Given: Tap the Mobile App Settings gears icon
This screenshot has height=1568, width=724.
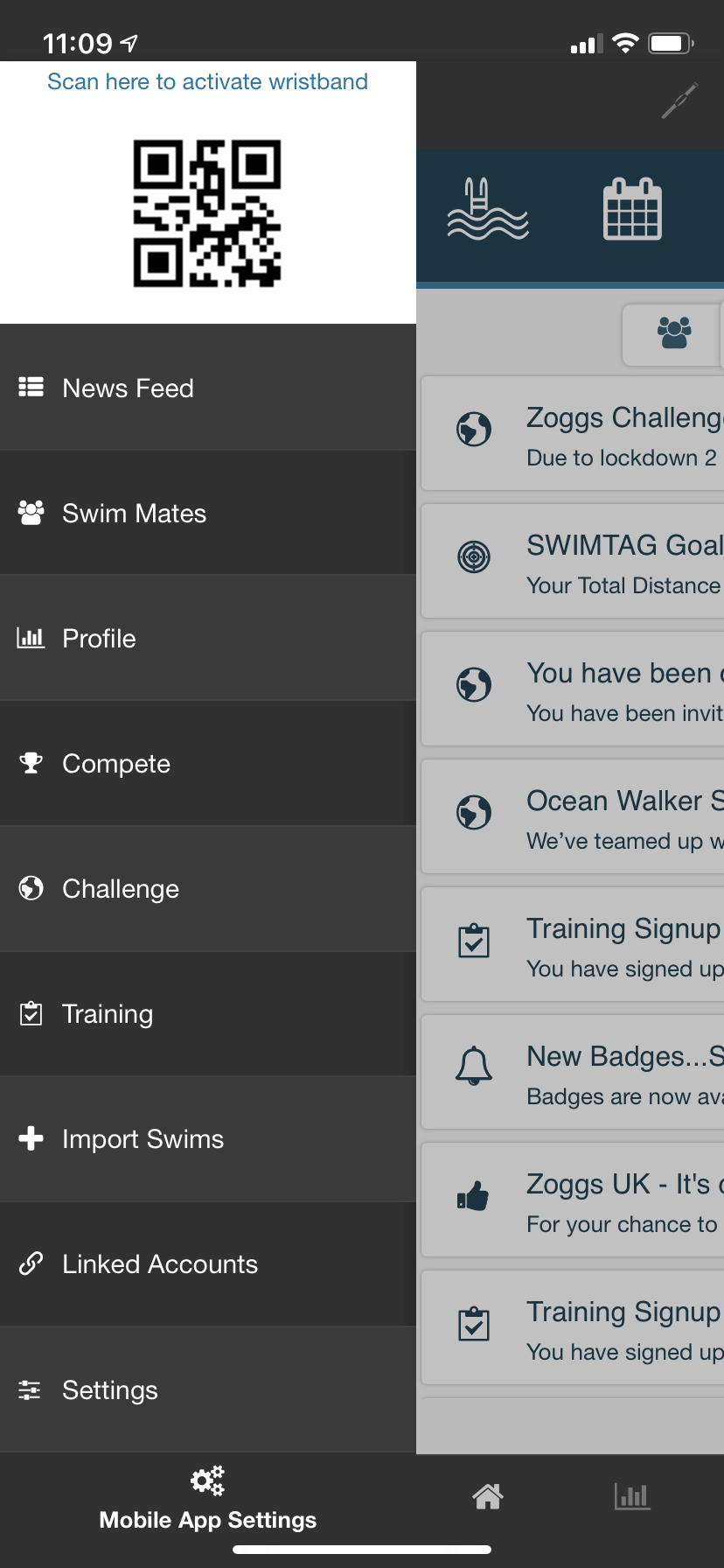Looking at the screenshot, I should 208,1481.
